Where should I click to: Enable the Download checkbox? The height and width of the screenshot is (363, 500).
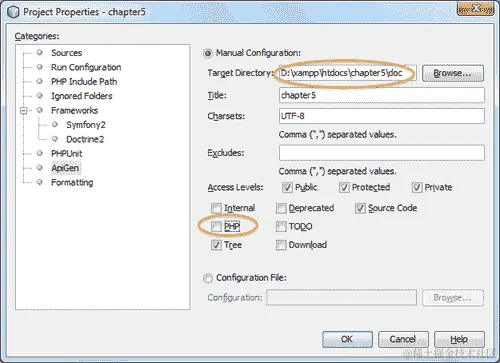[281, 245]
